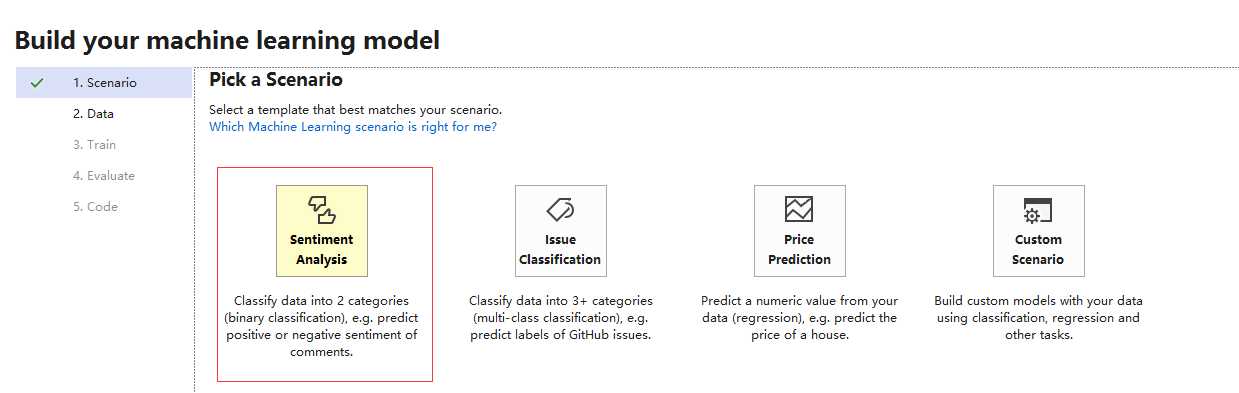Click the "Price Prediction" tile label
Screen dimensions: 1239x393
799,249
